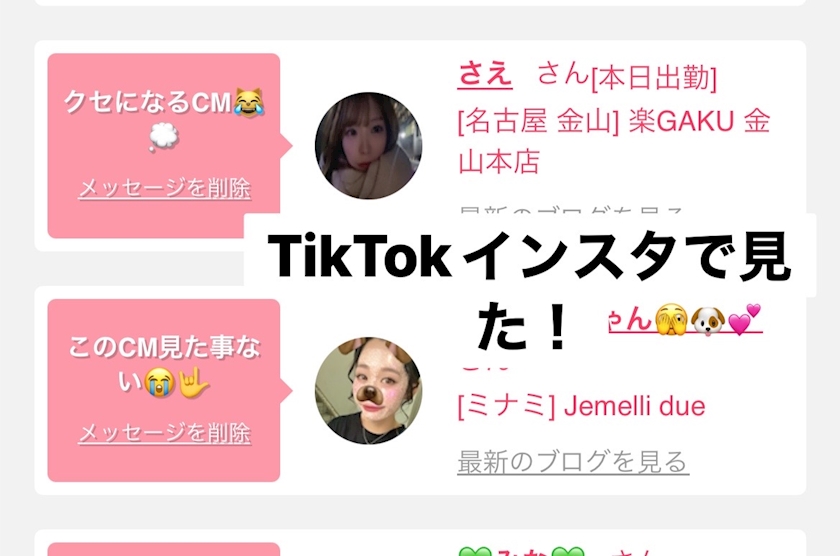Click the pink sparkling hearts emoji
The image size is (840, 556).
pos(744,319)
